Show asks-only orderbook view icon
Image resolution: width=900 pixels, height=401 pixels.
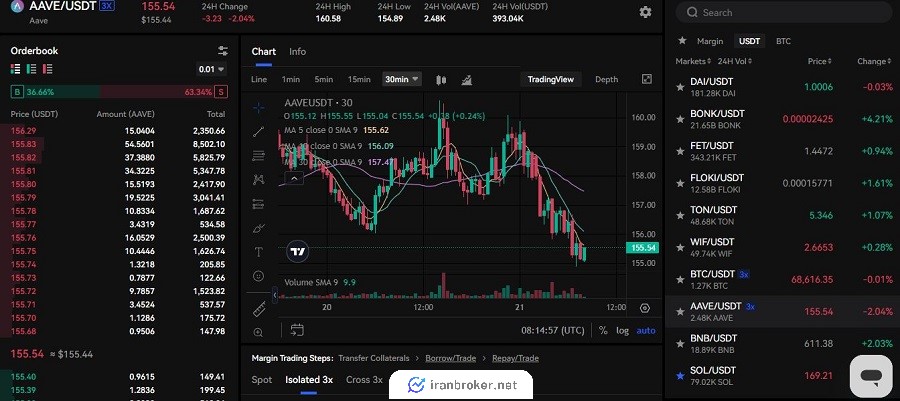[47, 69]
